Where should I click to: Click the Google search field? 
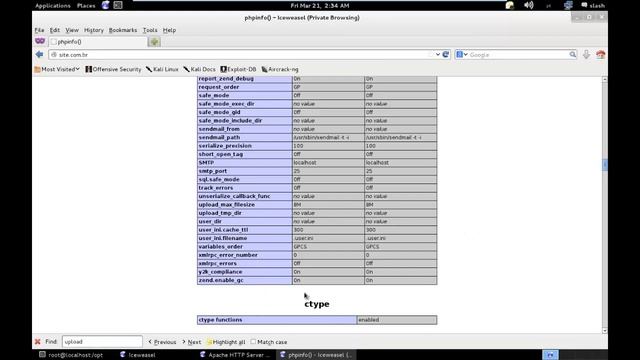point(518,55)
